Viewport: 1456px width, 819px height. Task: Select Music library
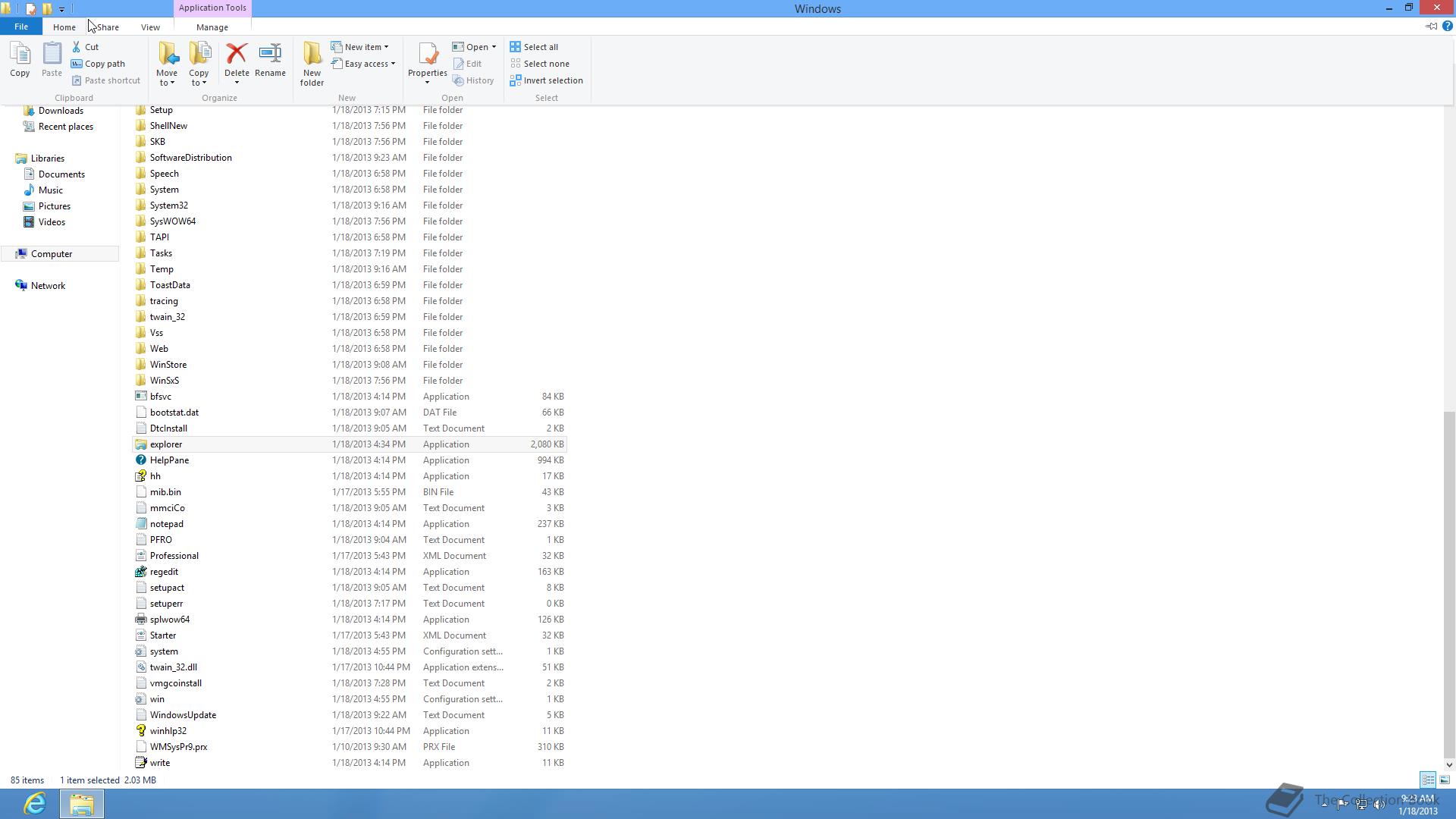51,190
